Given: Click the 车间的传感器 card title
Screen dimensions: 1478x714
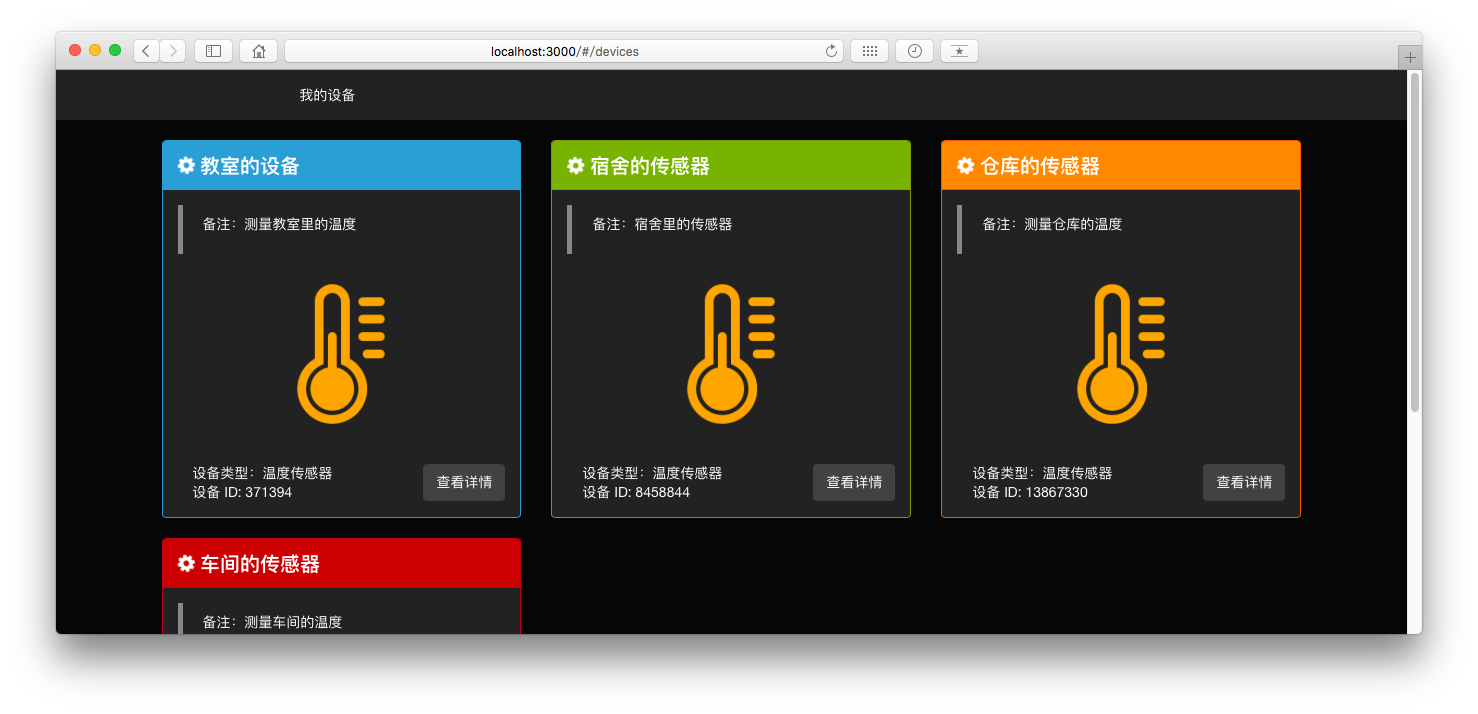Looking at the screenshot, I should point(260,564).
